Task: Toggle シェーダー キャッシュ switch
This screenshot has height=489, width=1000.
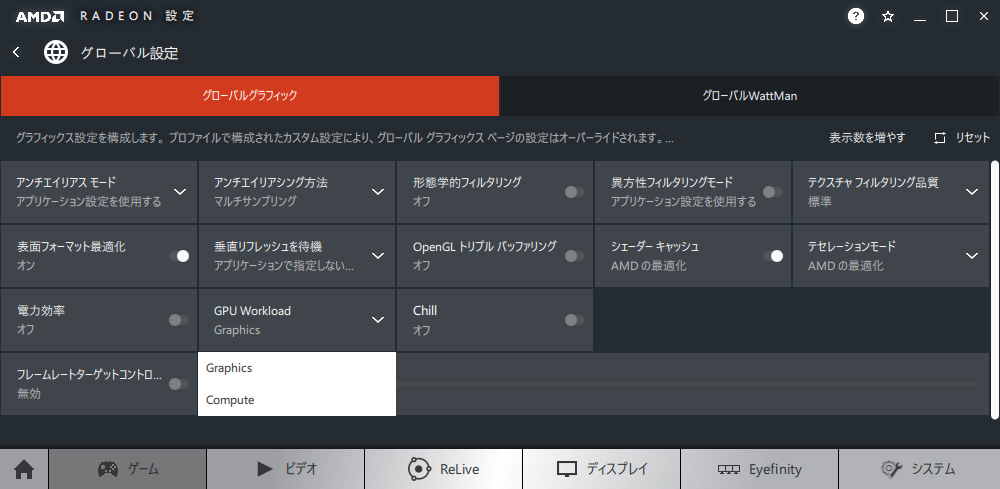Action: tap(773, 256)
